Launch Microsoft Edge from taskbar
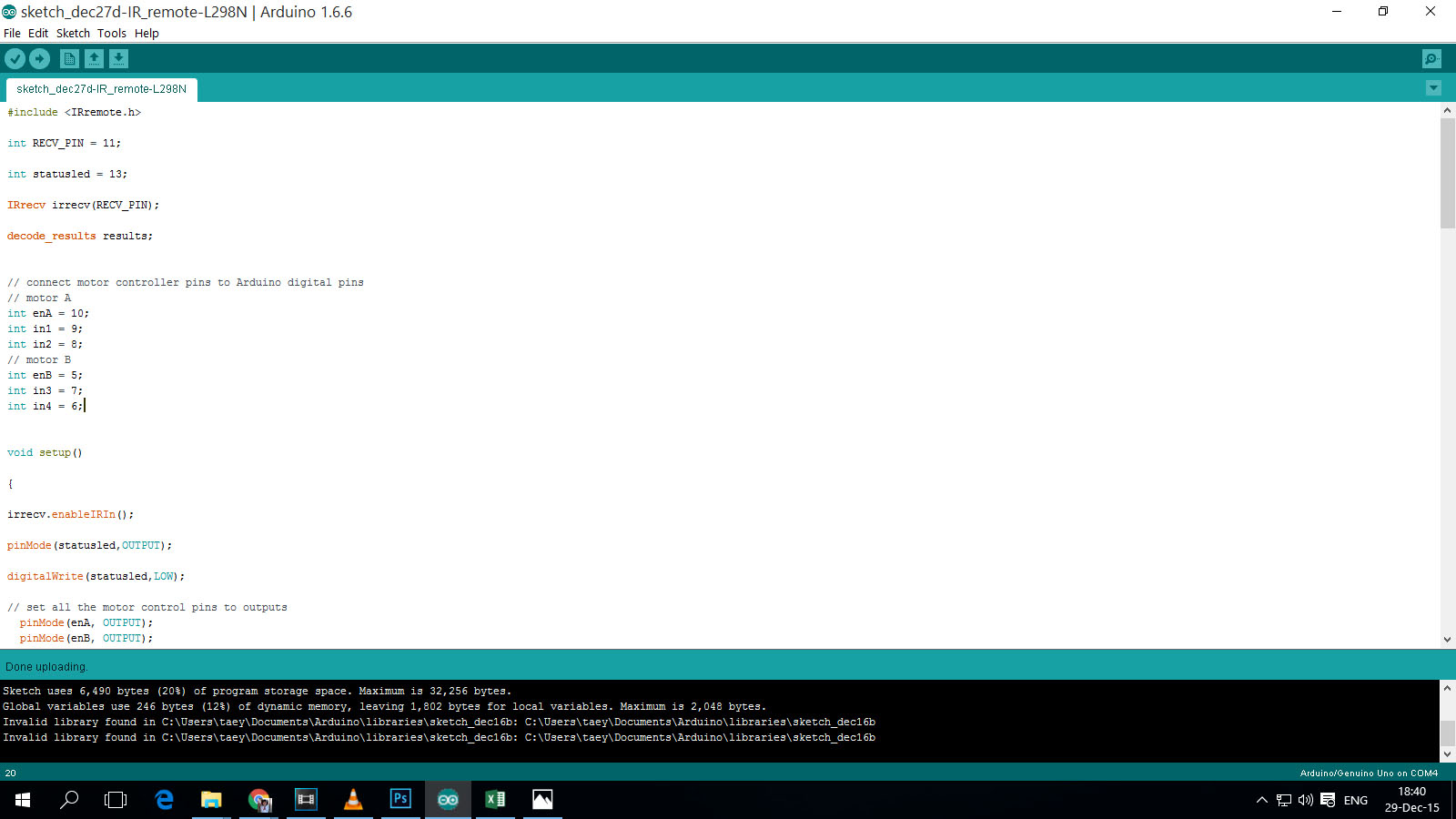The width and height of the screenshot is (1456, 819). (x=164, y=800)
